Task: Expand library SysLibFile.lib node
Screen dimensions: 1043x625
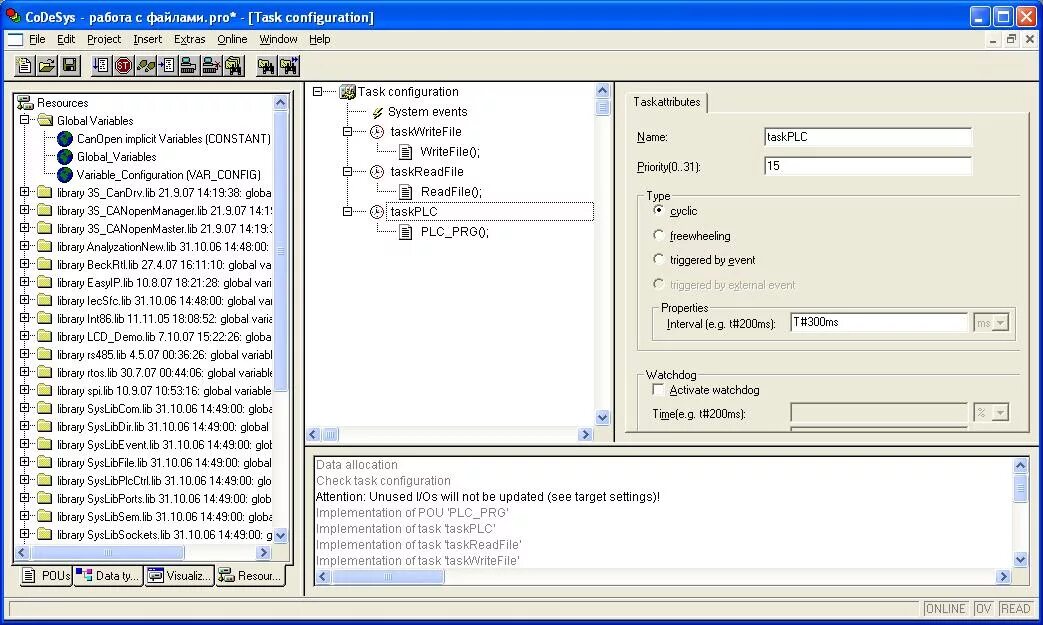Action: pyautogui.click(x=25, y=461)
